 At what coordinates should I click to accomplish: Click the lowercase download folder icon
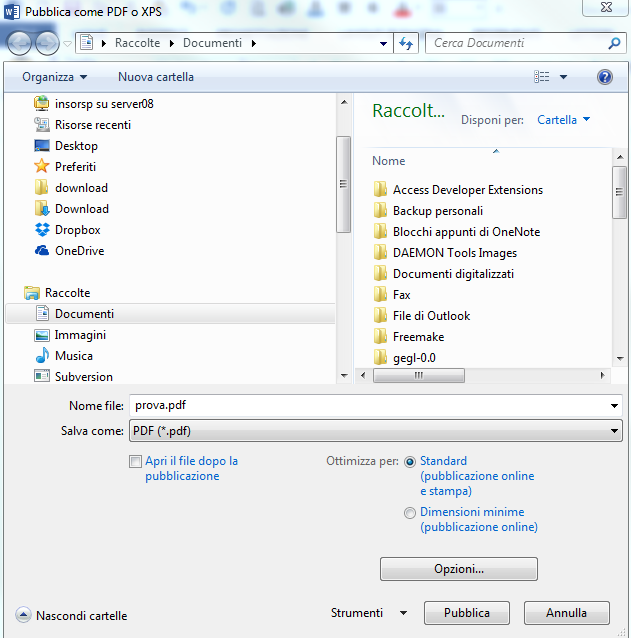pyautogui.click(x=41, y=188)
